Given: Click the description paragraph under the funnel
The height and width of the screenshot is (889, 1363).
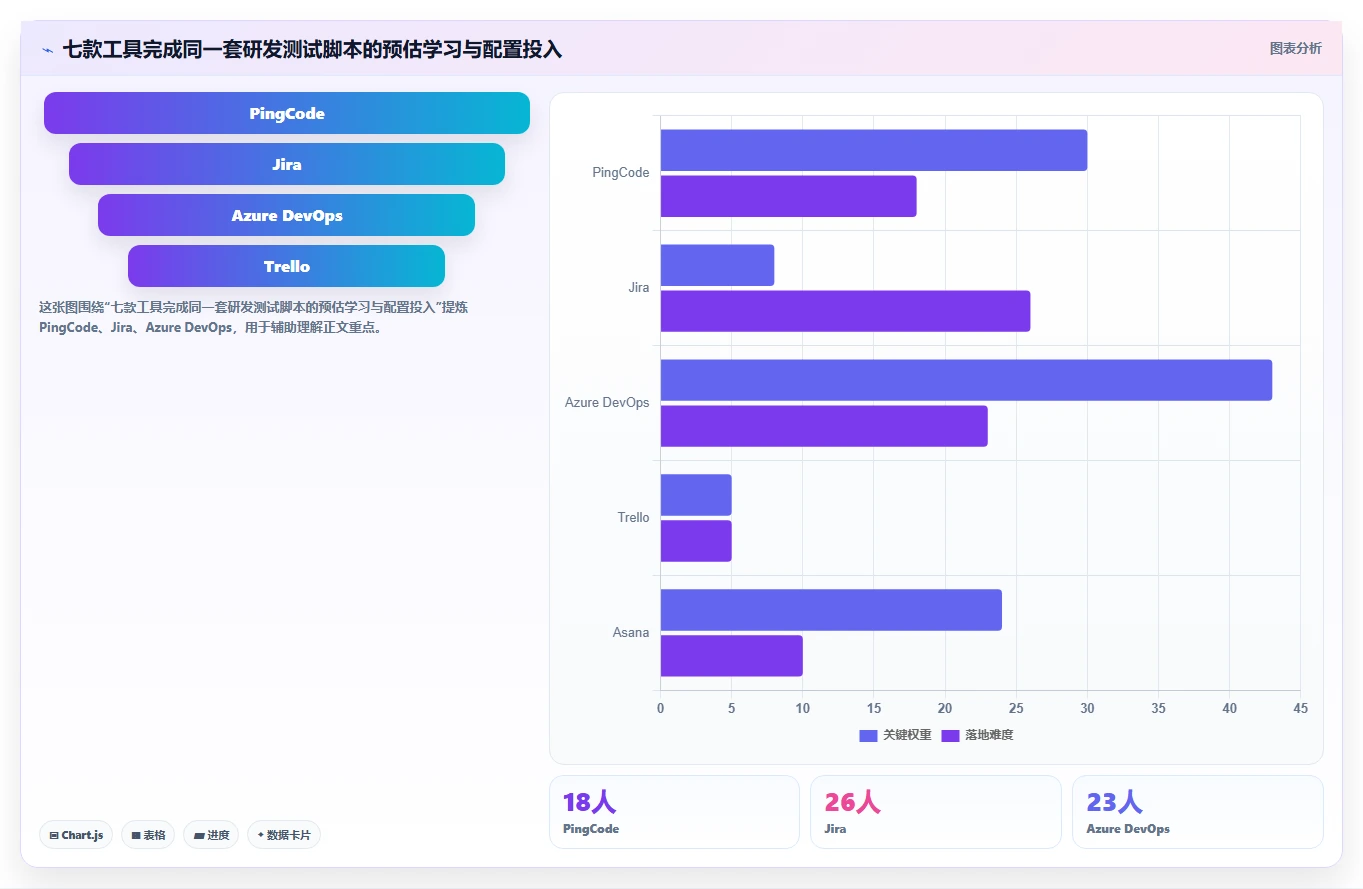Looking at the screenshot, I should pyautogui.click(x=253, y=317).
